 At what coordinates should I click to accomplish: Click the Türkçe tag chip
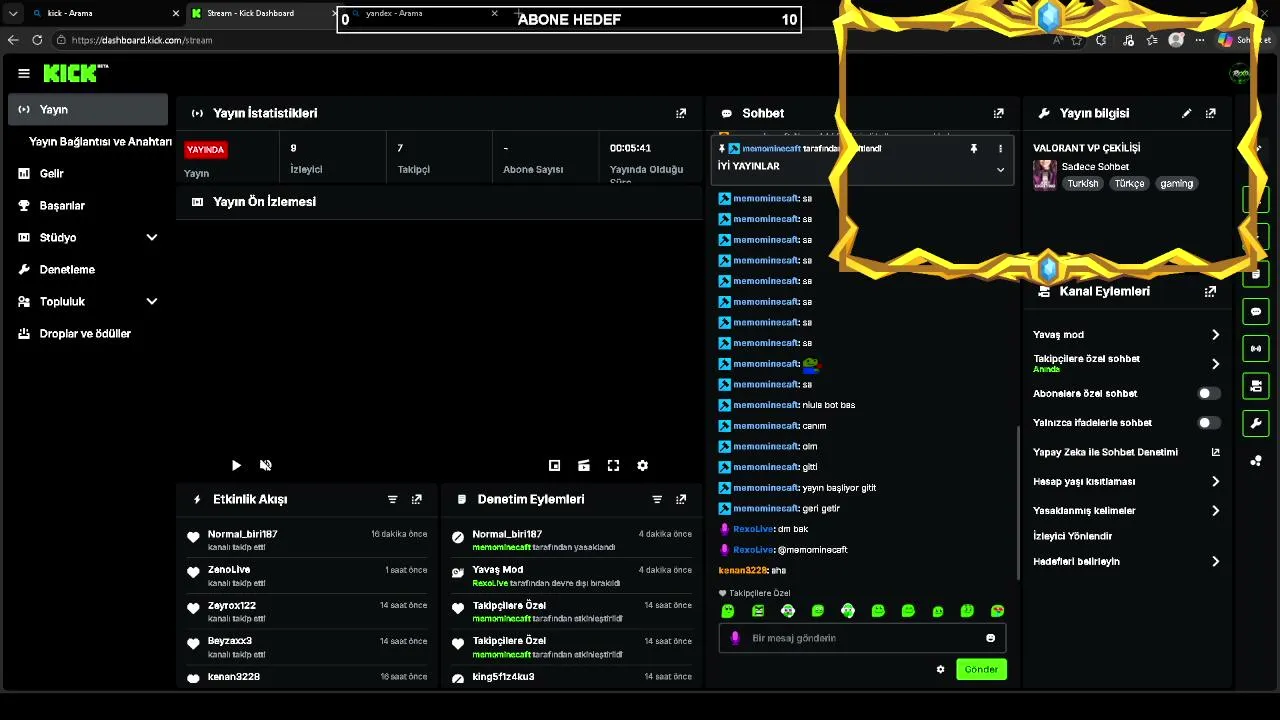tap(1129, 184)
